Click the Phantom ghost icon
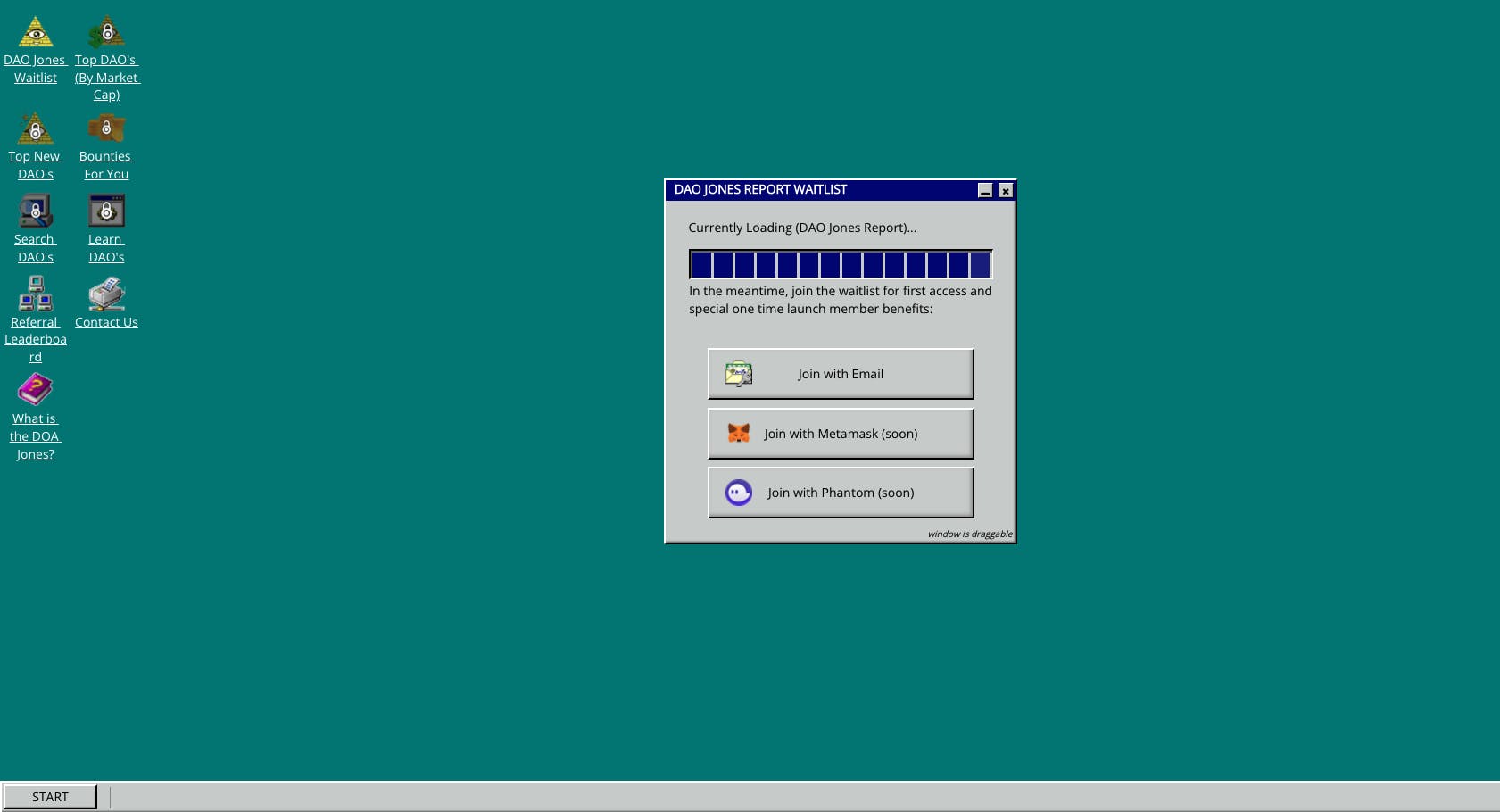The image size is (1500, 812). pos(739,493)
